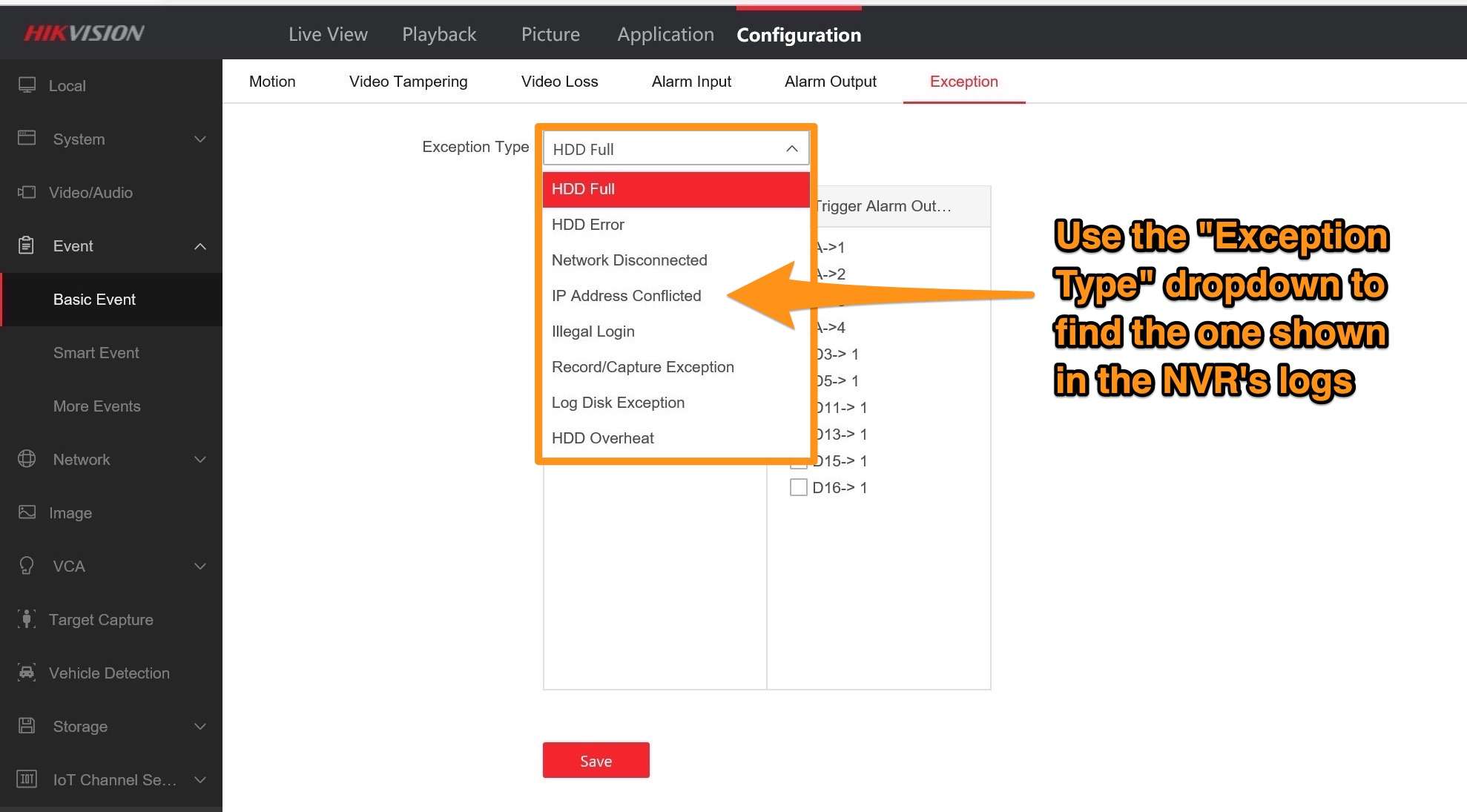The image size is (1467, 812).
Task: Click the Event sidebar icon
Action: coord(27,245)
